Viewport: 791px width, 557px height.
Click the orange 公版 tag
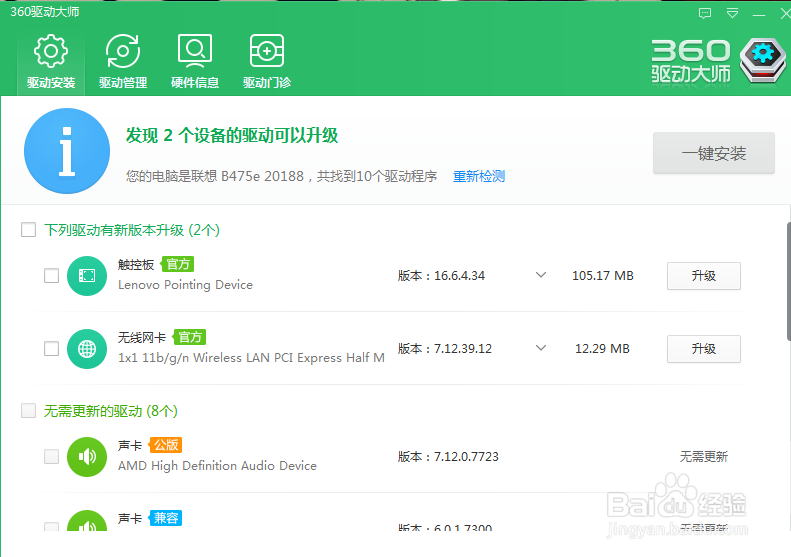(165, 445)
